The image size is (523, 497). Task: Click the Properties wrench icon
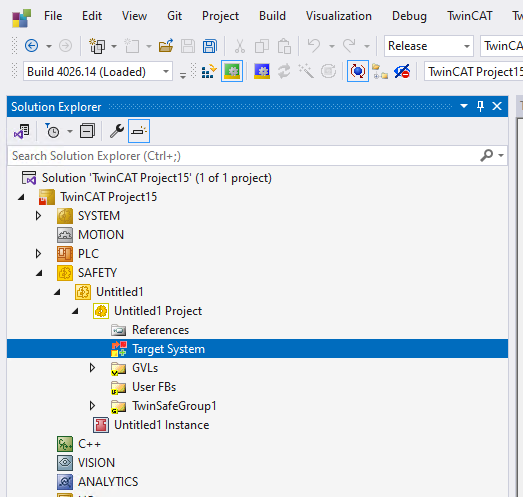pyautogui.click(x=117, y=131)
